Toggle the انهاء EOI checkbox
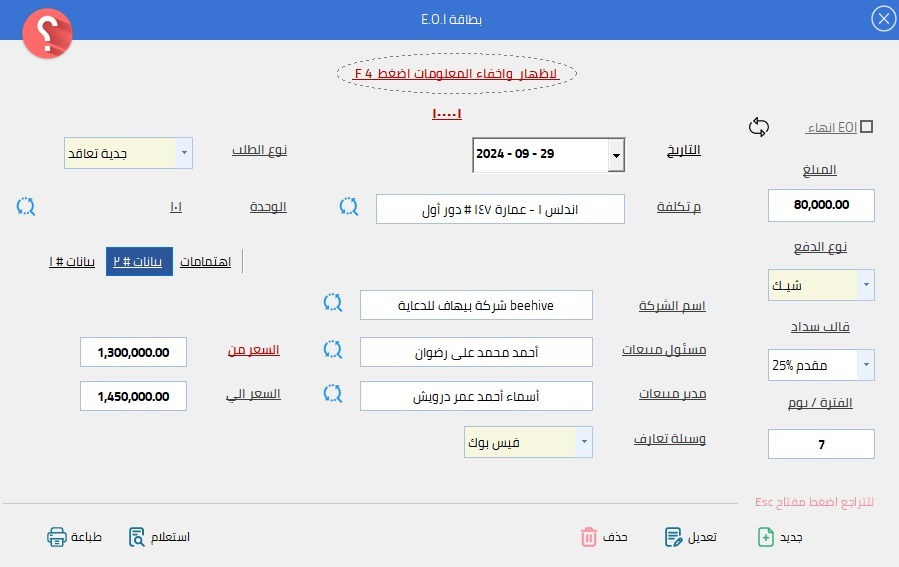Image resolution: width=899 pixels, height=567 pixels. pyautogui.click(x=866, y=127)
